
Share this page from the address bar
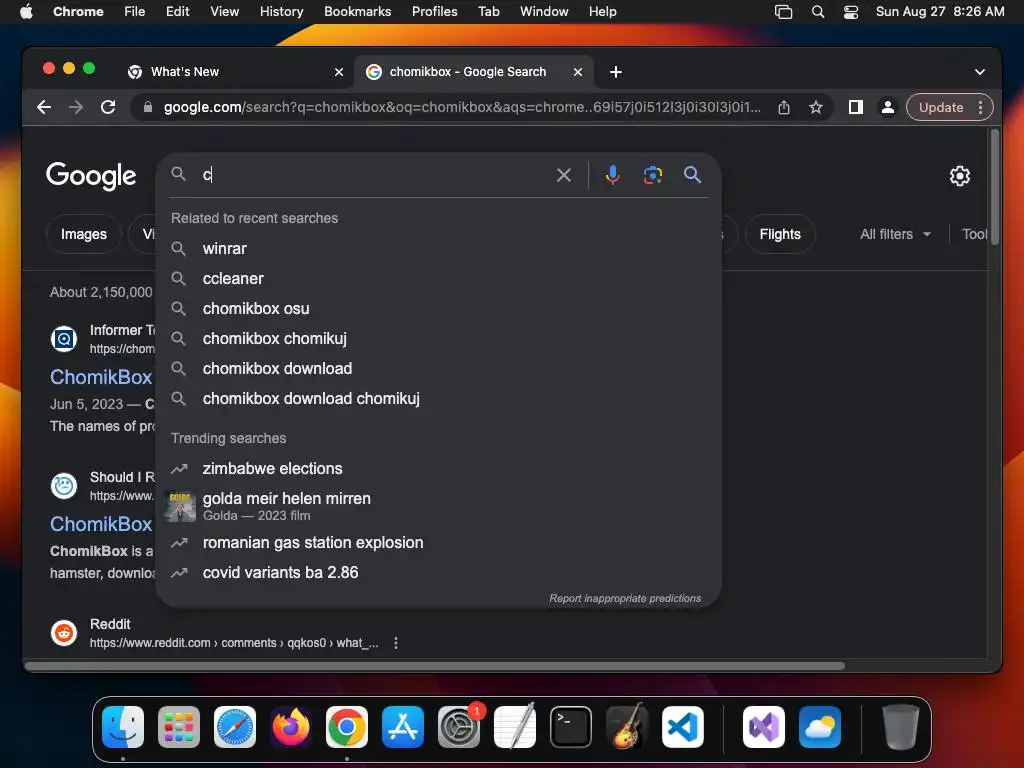tap(784, 107)
